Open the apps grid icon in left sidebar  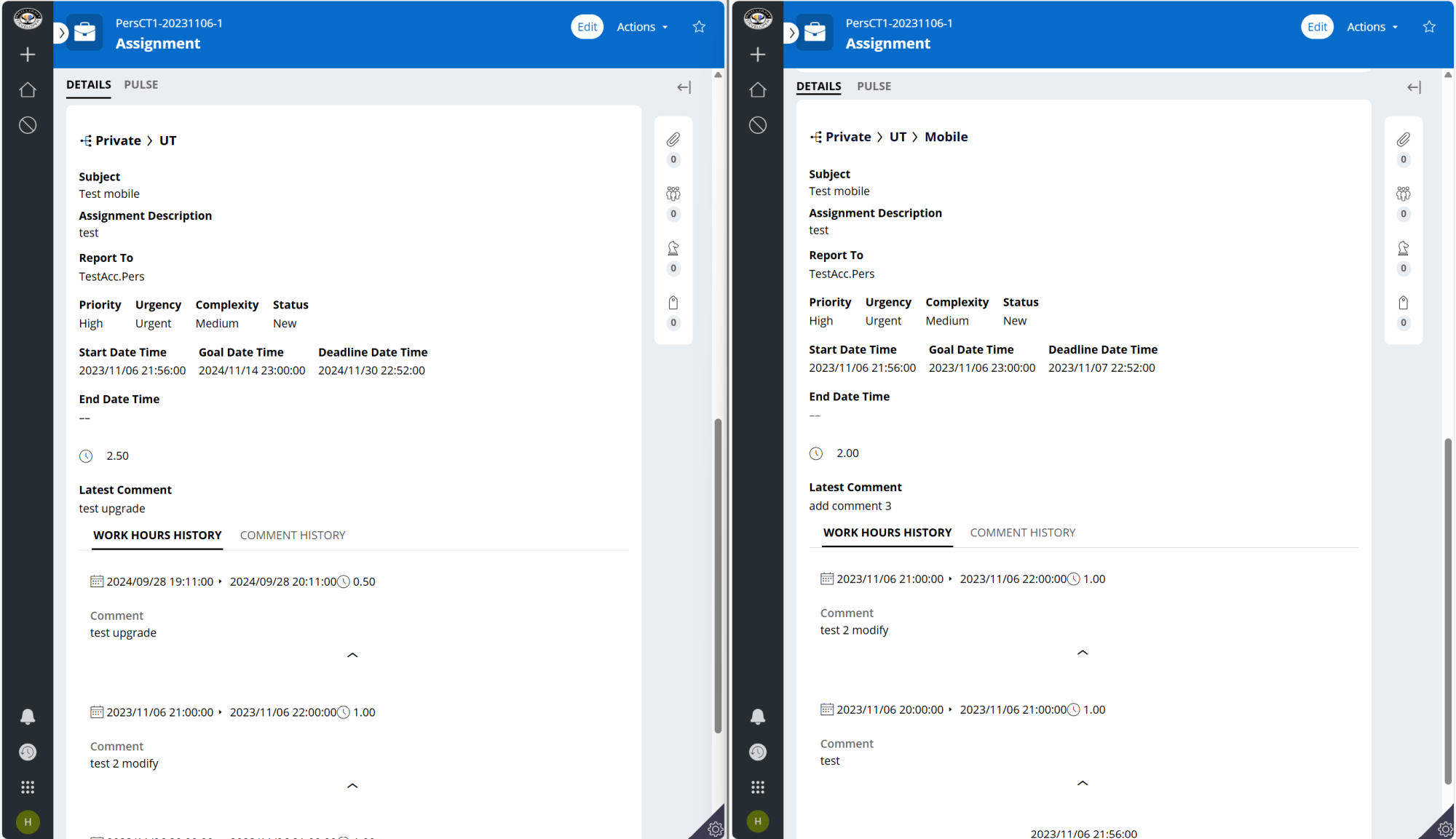(28, 787)
